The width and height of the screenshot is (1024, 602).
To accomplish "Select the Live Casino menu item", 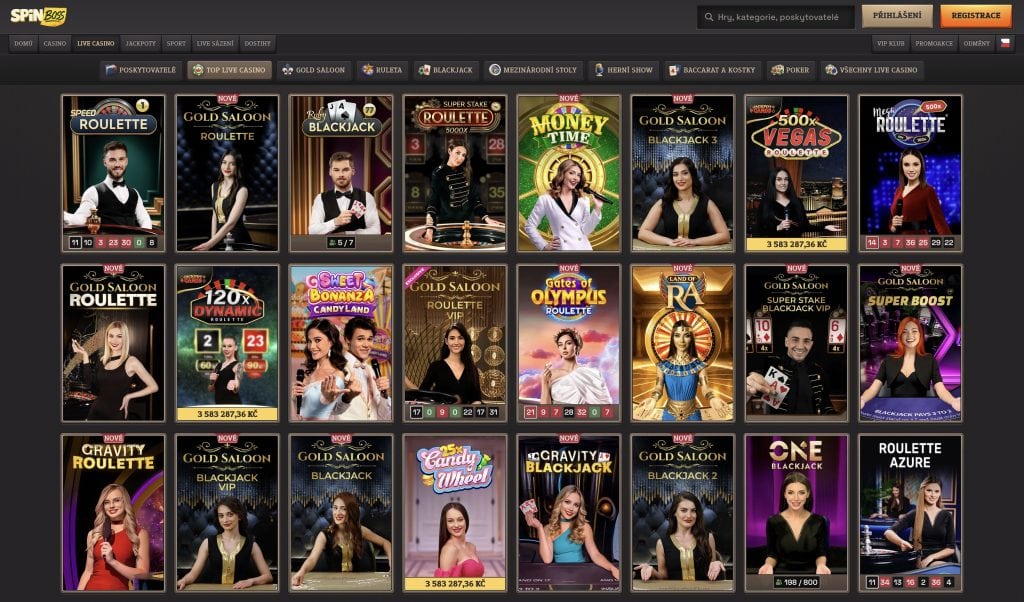I will [95, 43].
